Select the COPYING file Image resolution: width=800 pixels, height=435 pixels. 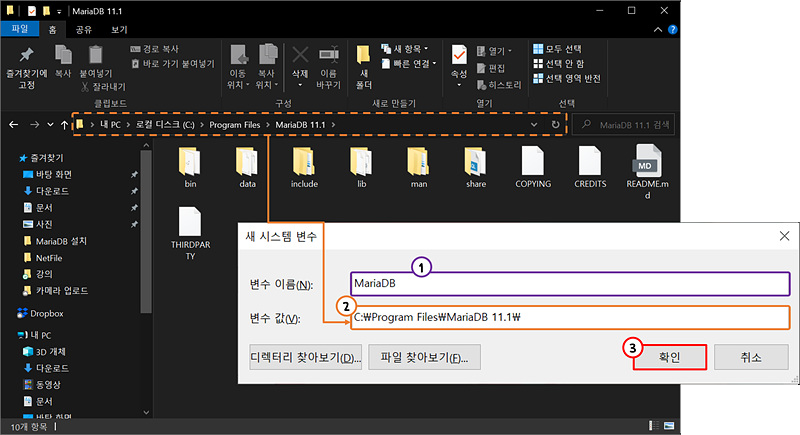click(x=533, y=167)
